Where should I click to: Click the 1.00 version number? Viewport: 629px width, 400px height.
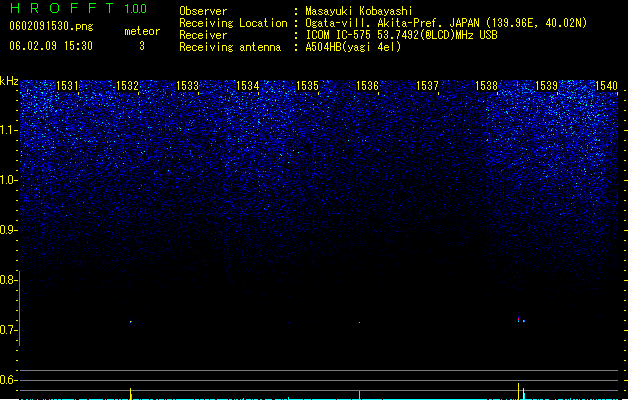(x=136, y=9)
